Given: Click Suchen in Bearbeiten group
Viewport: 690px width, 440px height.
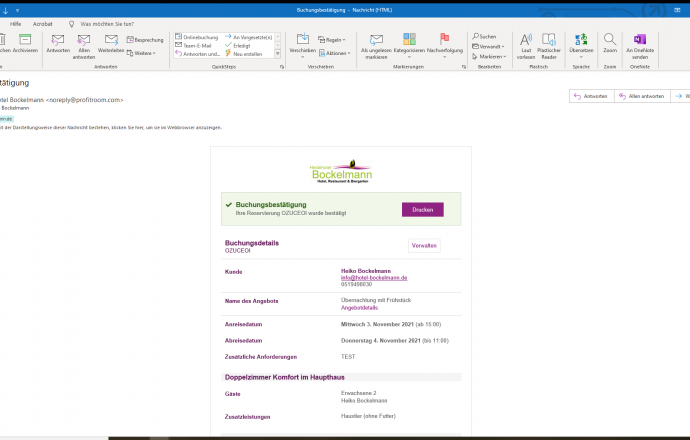Looking at the screenshot, I should click(484, 37).
